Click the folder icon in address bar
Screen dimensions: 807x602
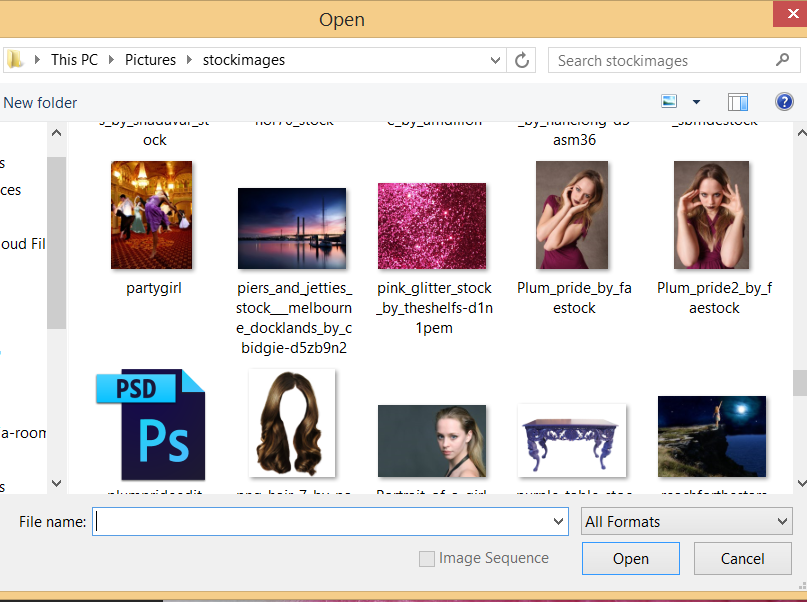(15, 60)
